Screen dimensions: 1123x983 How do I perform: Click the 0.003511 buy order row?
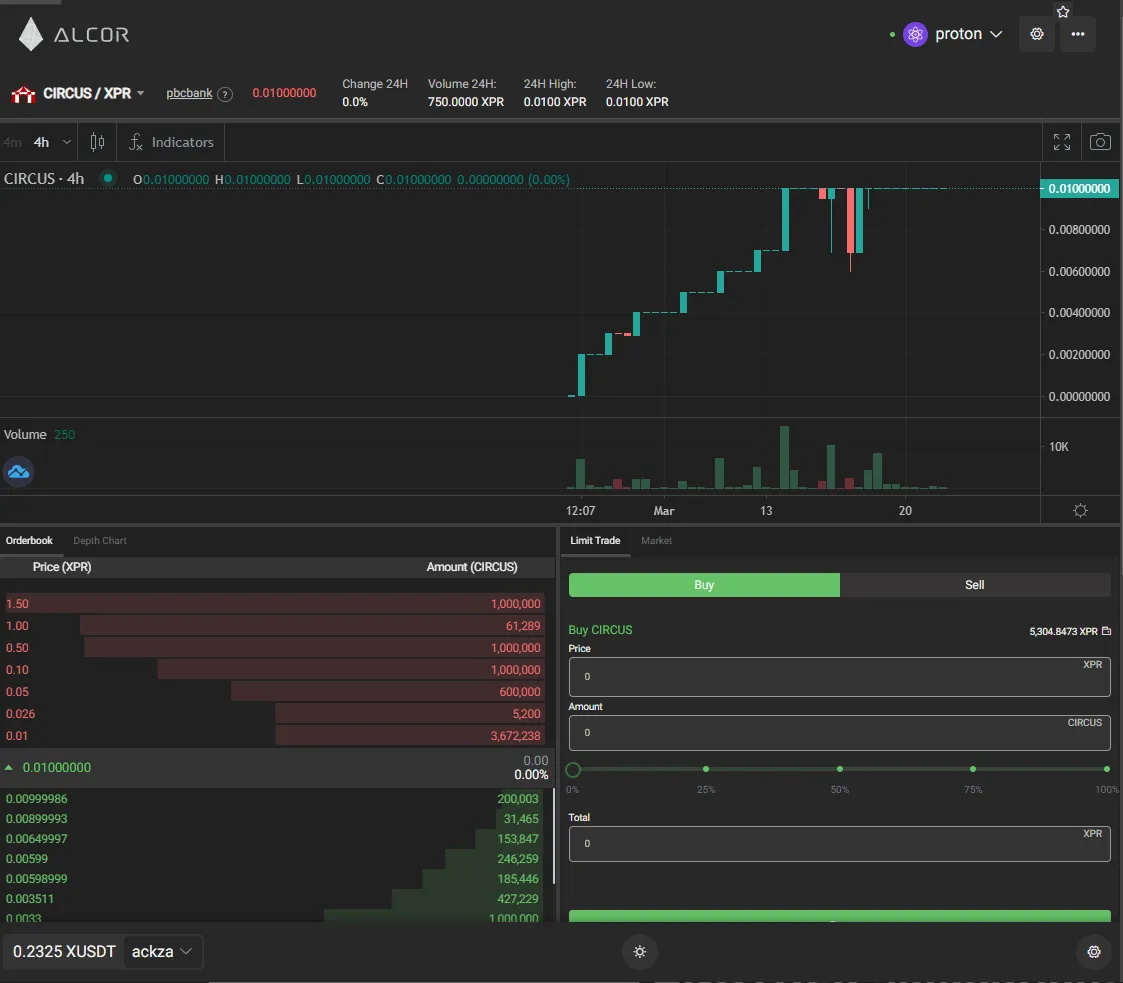click(x=273, y=899)
